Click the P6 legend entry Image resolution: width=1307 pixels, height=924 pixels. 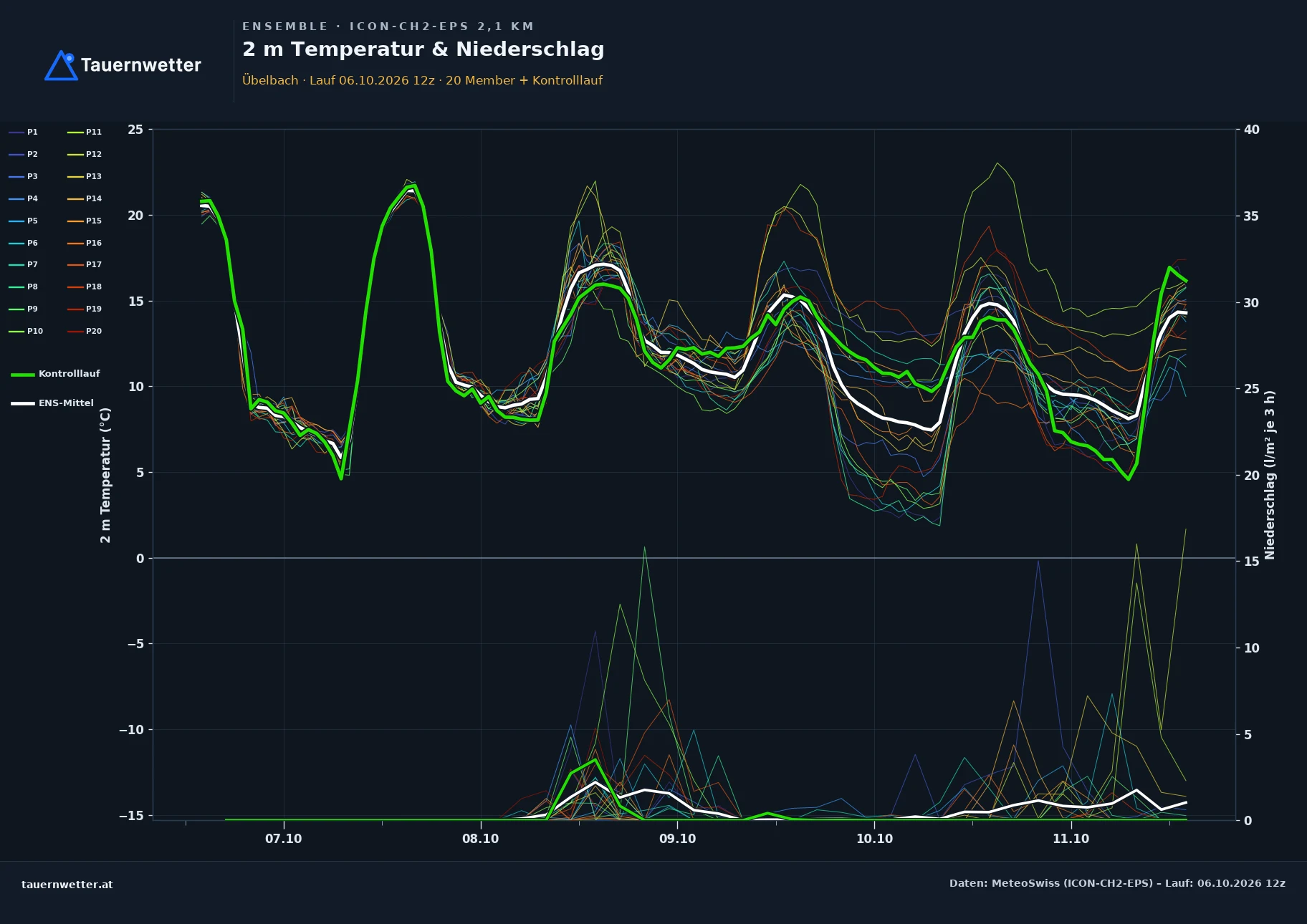click(24, 243)
